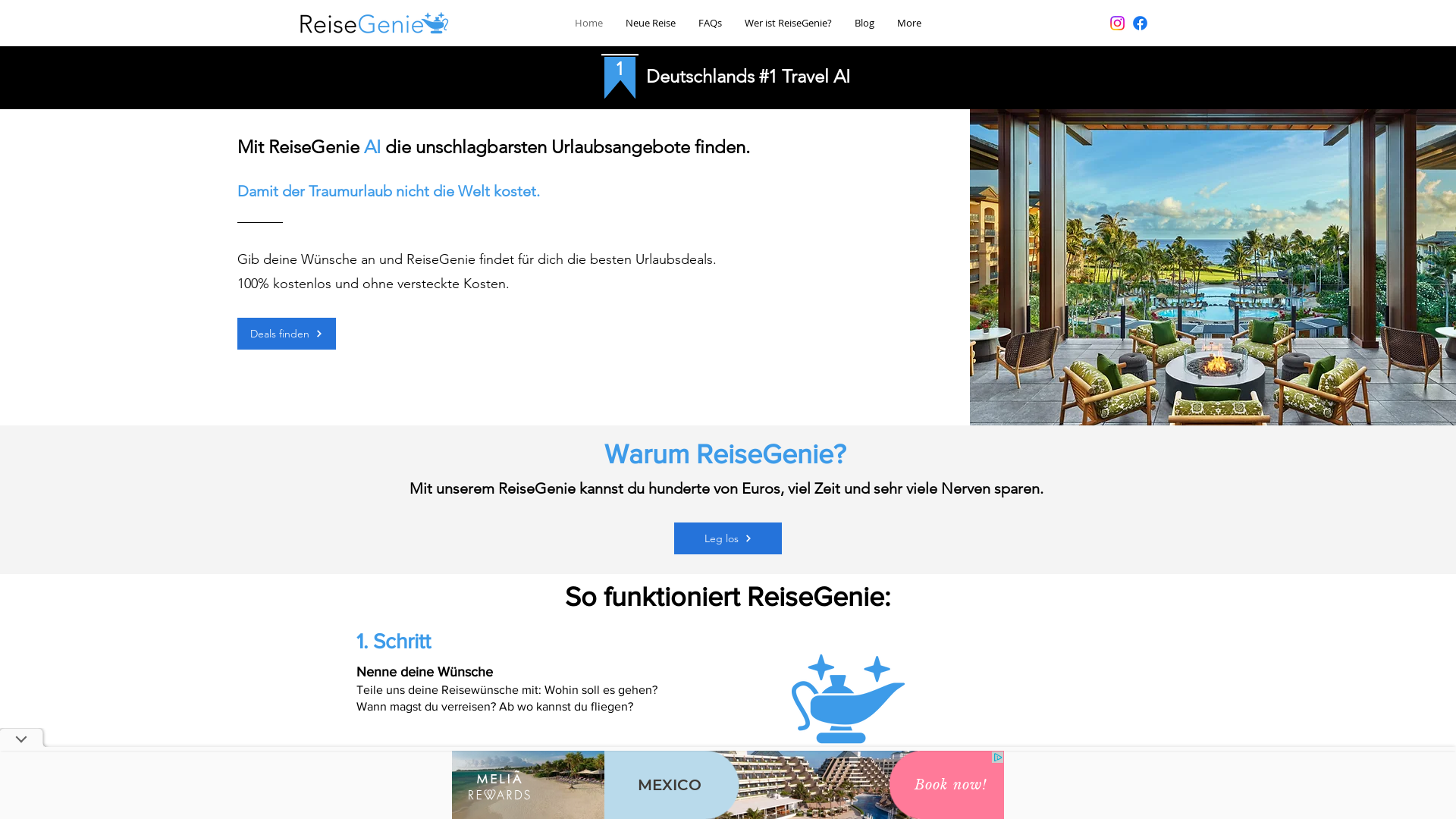
Task: Open ReiseGenie's Instagram profile
Action: click(1117, 23)
